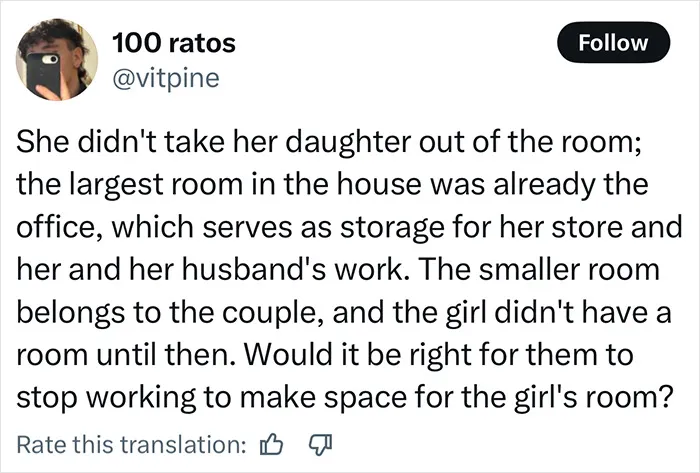Click the phrase "The smaller room"
Screen dimensions: 700x473
click(x=538, y=269)
